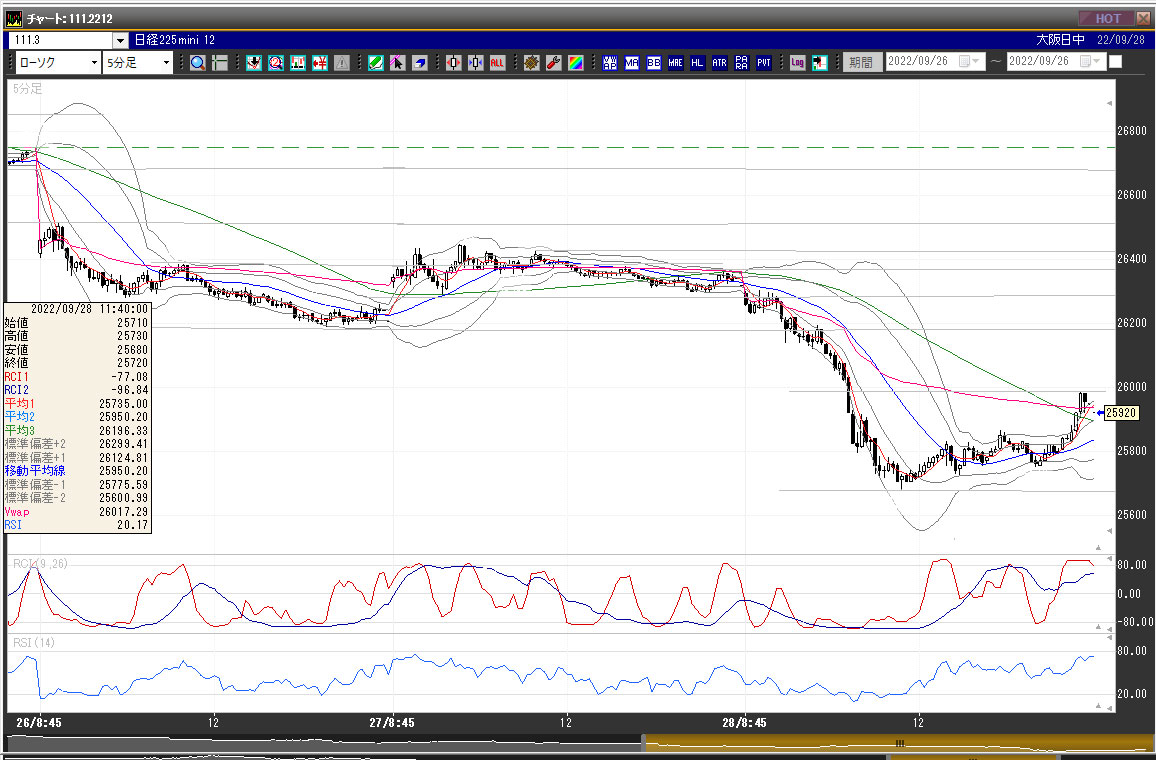Click the 平均3 row in data box
The image size is (1156, 760).
77,430
